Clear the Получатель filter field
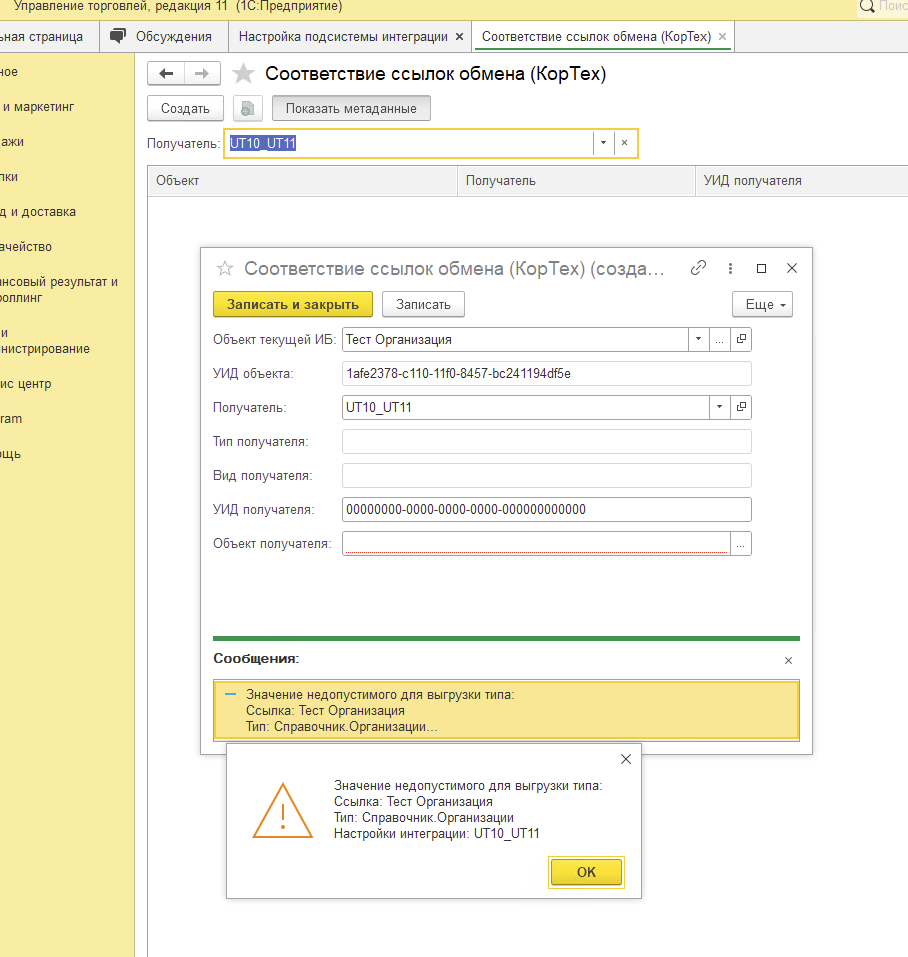The width and height of the screenshot is (908, 957). coord(624,143)
